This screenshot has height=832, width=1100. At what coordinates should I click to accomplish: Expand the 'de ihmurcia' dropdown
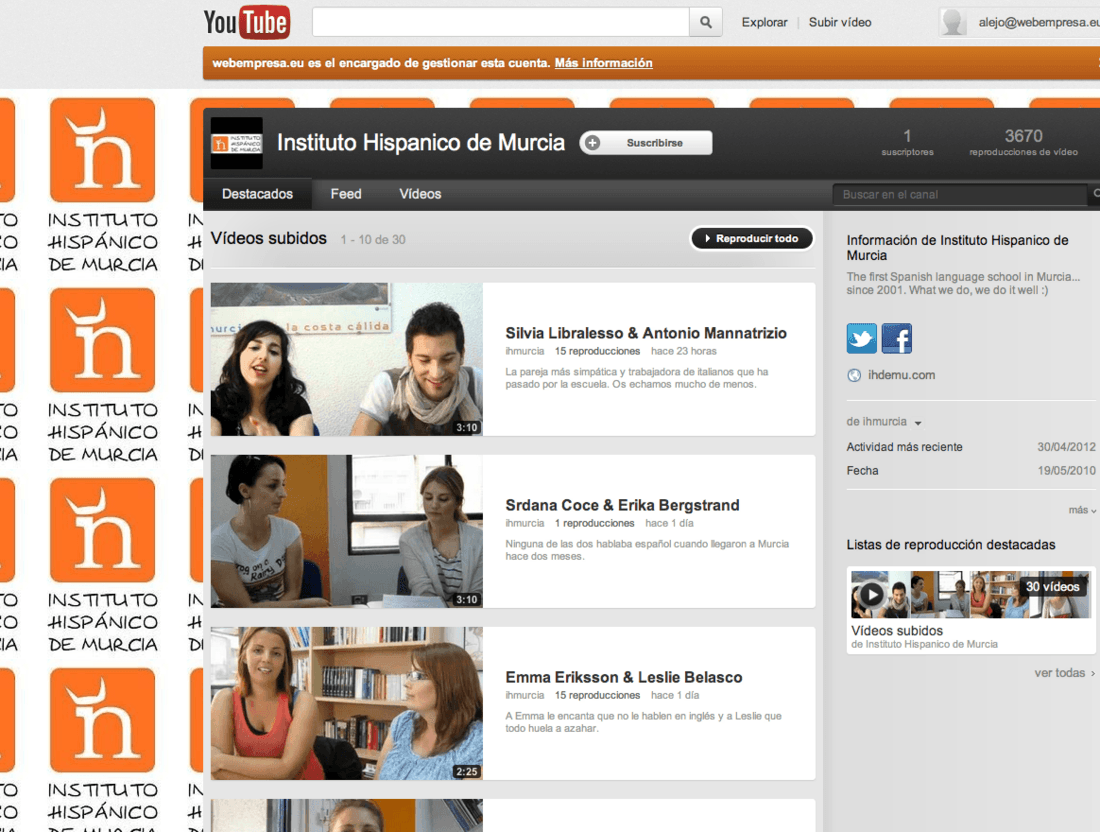tap(884, 422)
